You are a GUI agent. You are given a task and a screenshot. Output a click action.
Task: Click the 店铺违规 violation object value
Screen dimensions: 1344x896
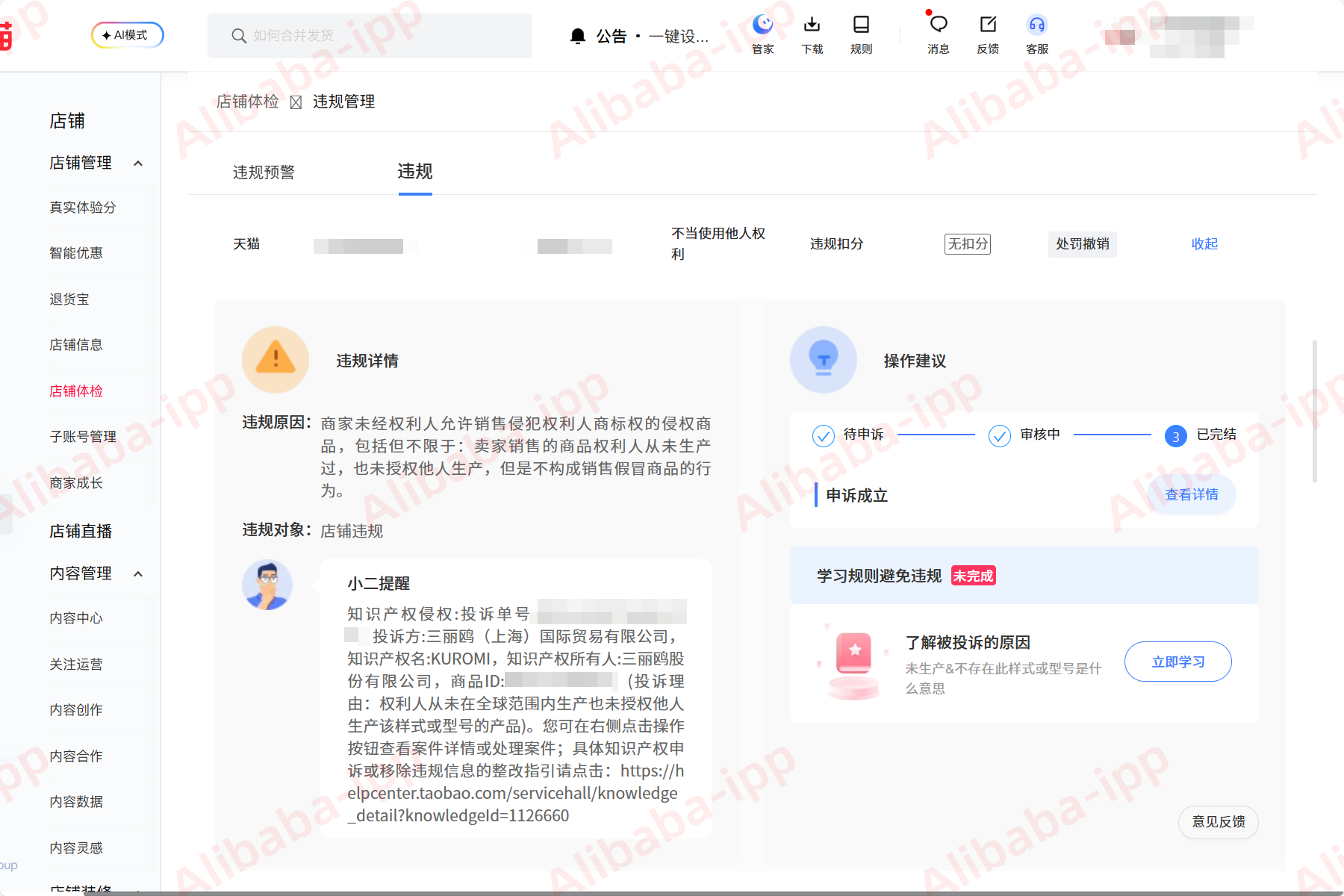point(352,531)
